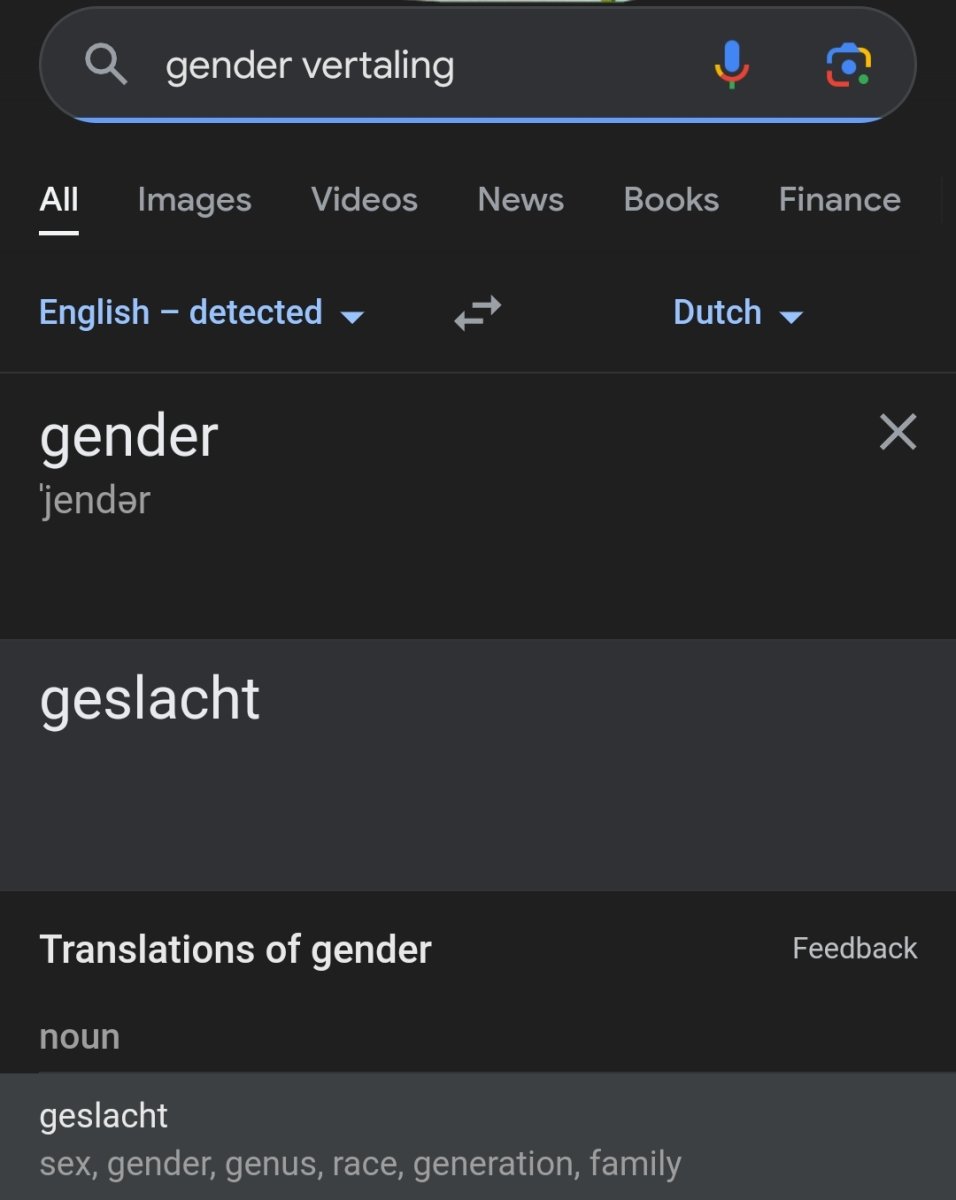Open Google Lens camera search
The width and height of the screenshot is (956, 1200).
848,66
